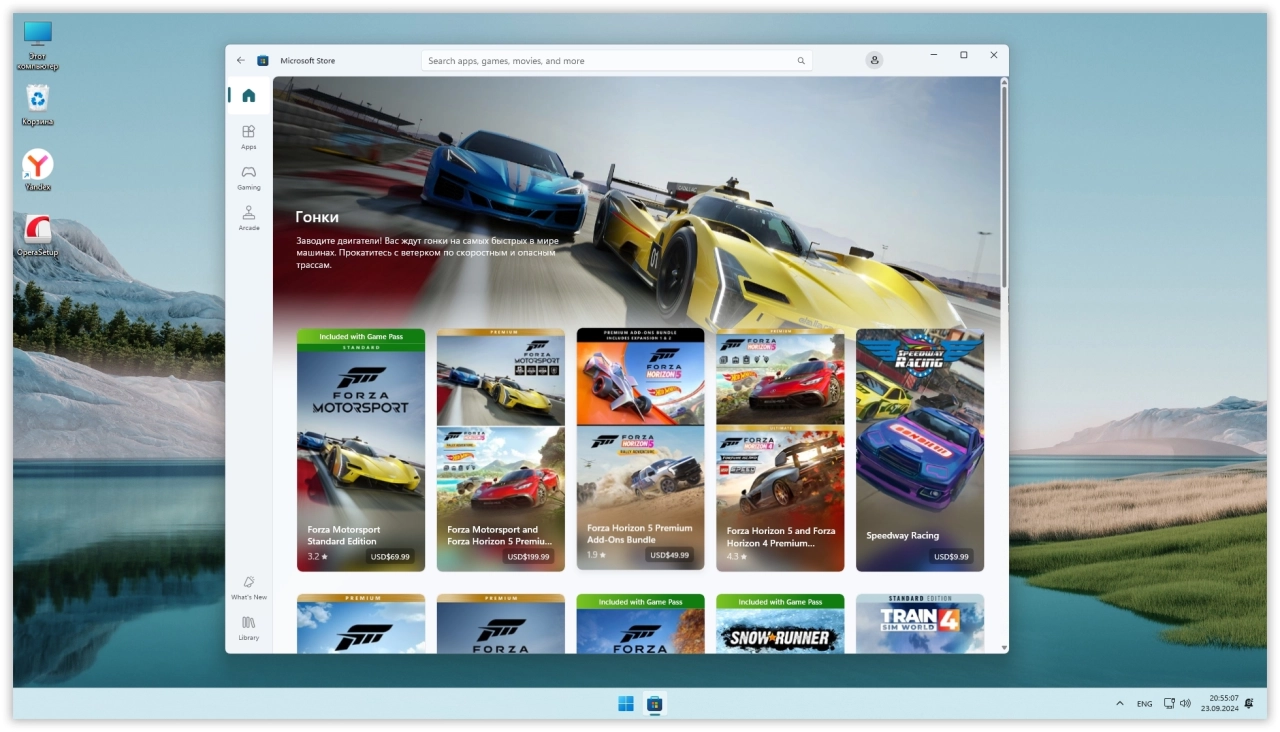Click the back arrow in Microsoft Store
Image resolution: width=1280 pixels, height=732 pixels.
pos(240,60)
